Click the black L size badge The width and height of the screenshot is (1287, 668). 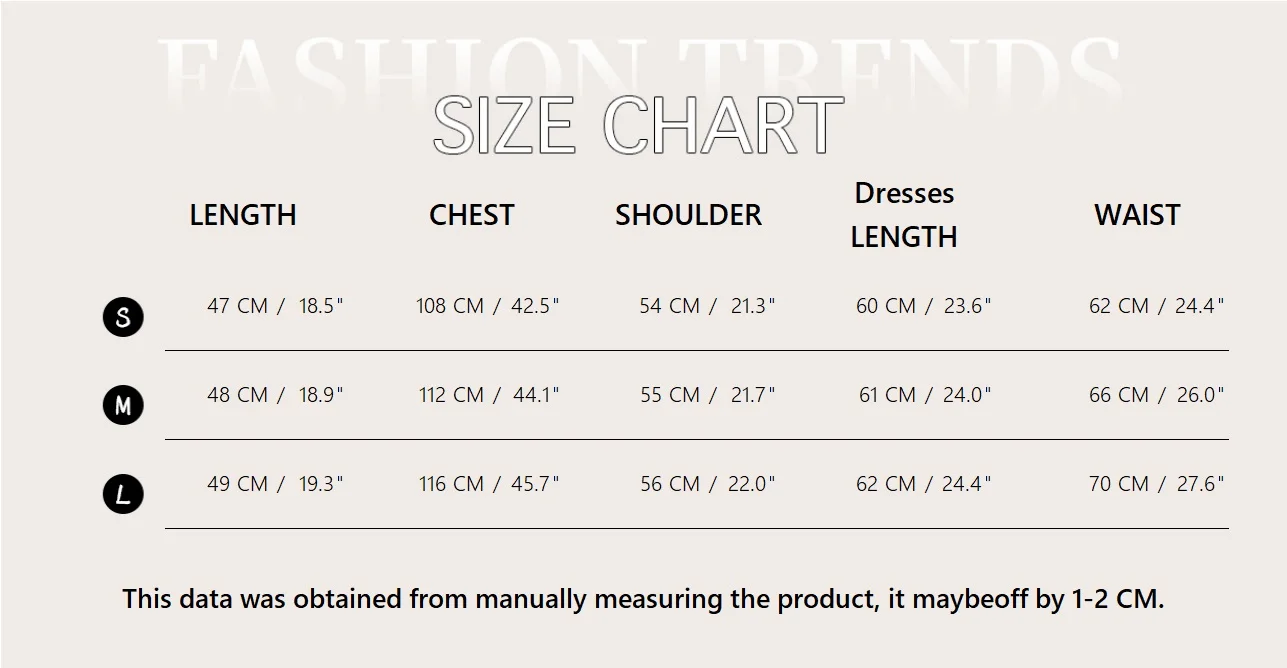point(123,494)
